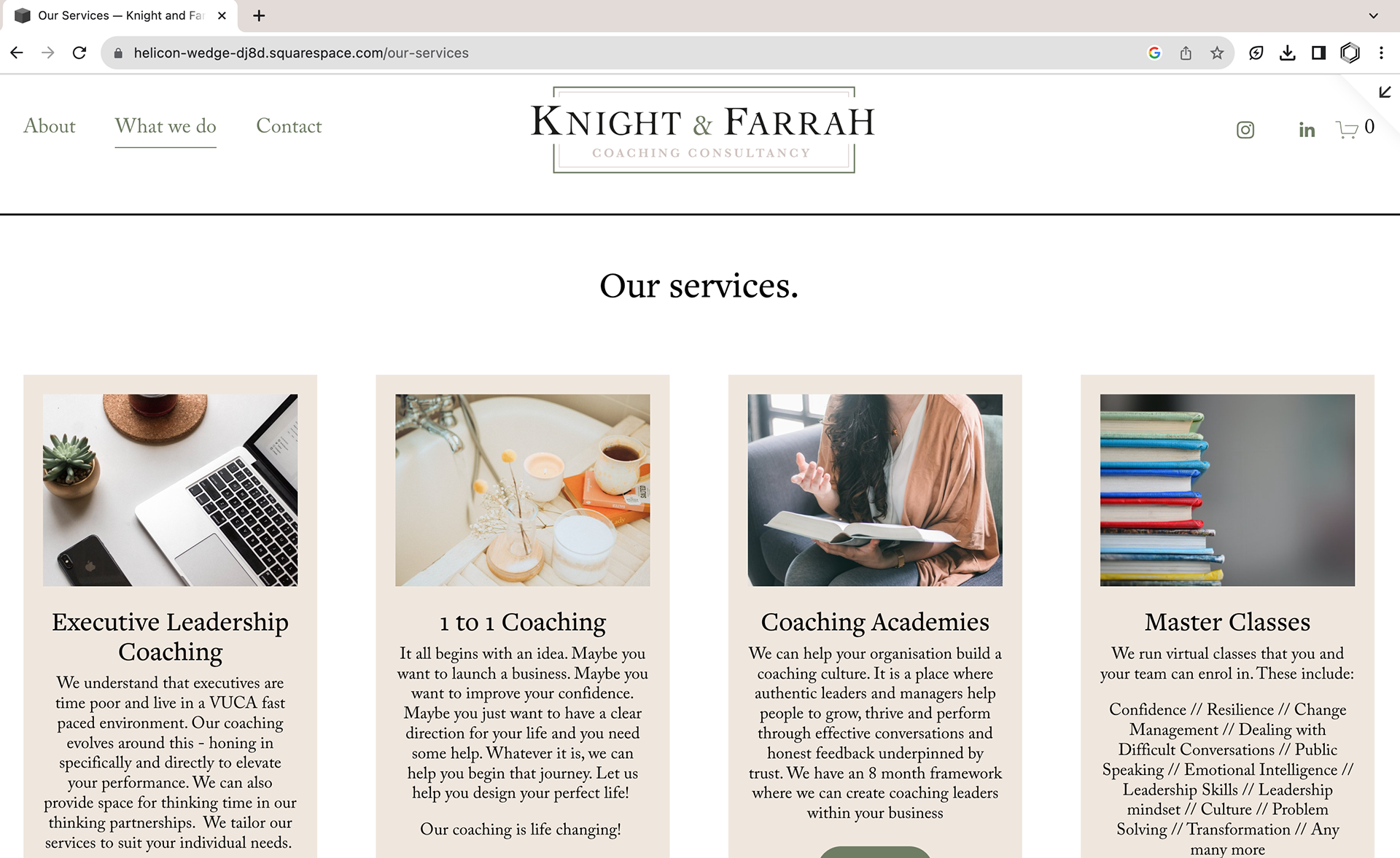Click the collapse arrow in page corner
This screenshot has width=1400, height=858.
pos(1385,92)
